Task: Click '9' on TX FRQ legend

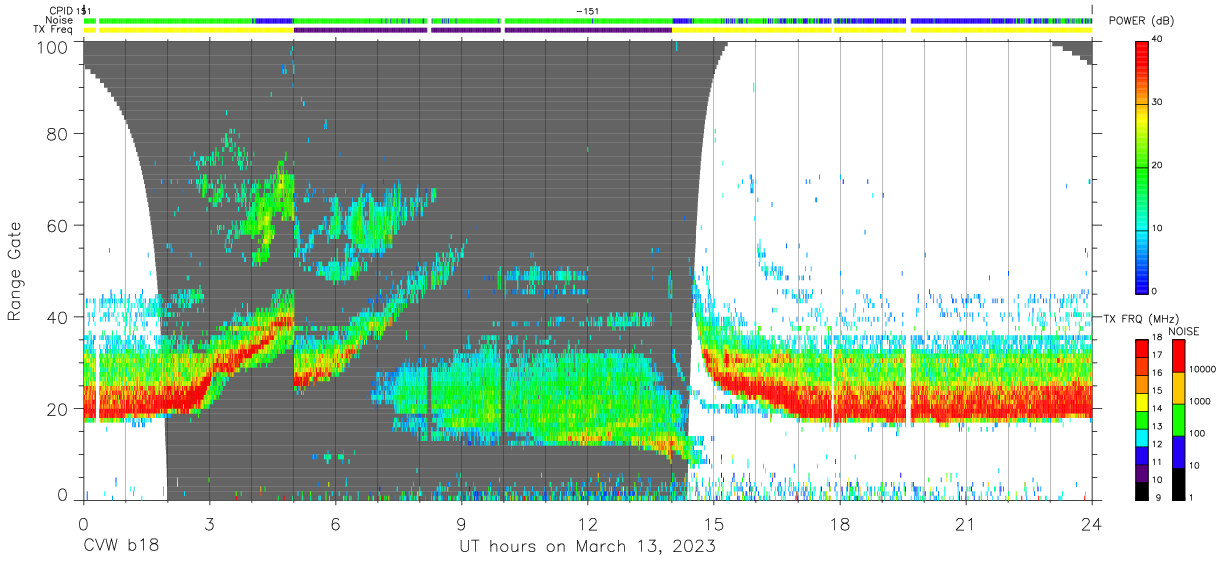Action: [x=1156, y=497]
